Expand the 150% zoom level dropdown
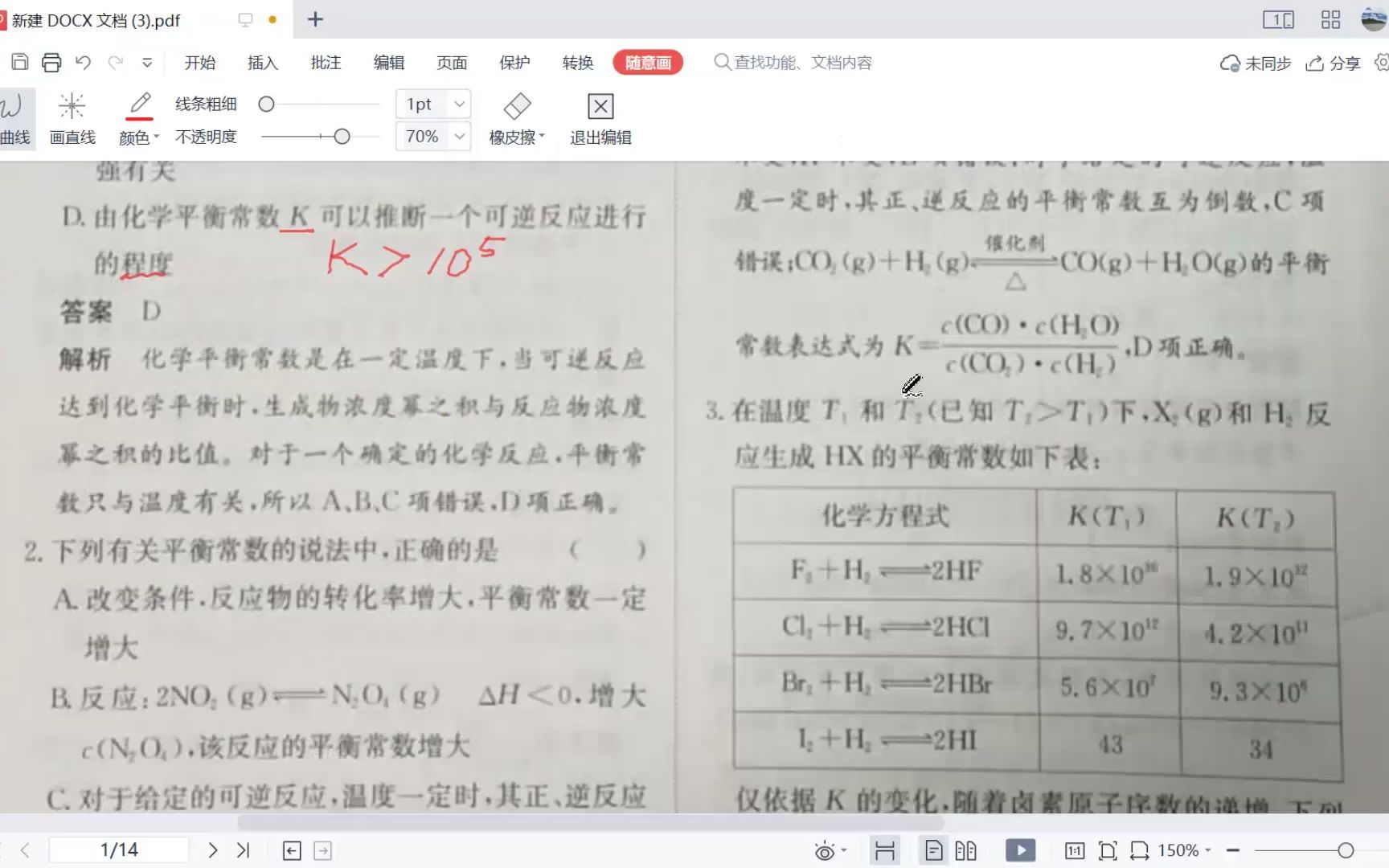 [x=1180, y=850]
